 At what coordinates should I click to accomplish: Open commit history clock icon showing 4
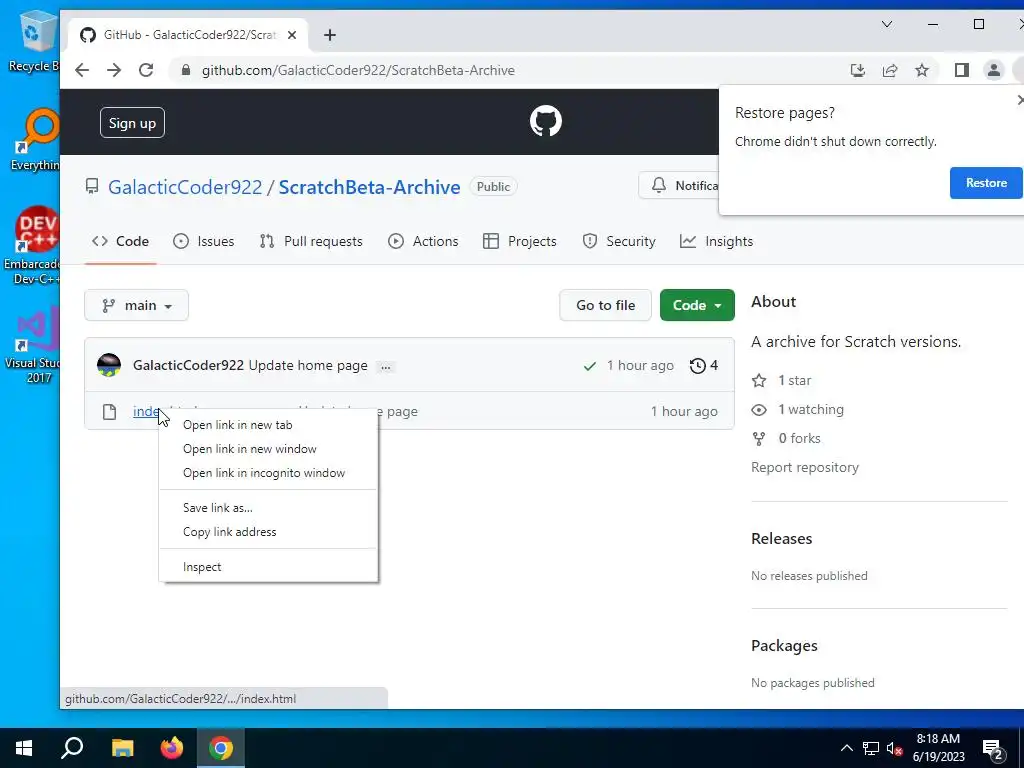tap(703, 366)
